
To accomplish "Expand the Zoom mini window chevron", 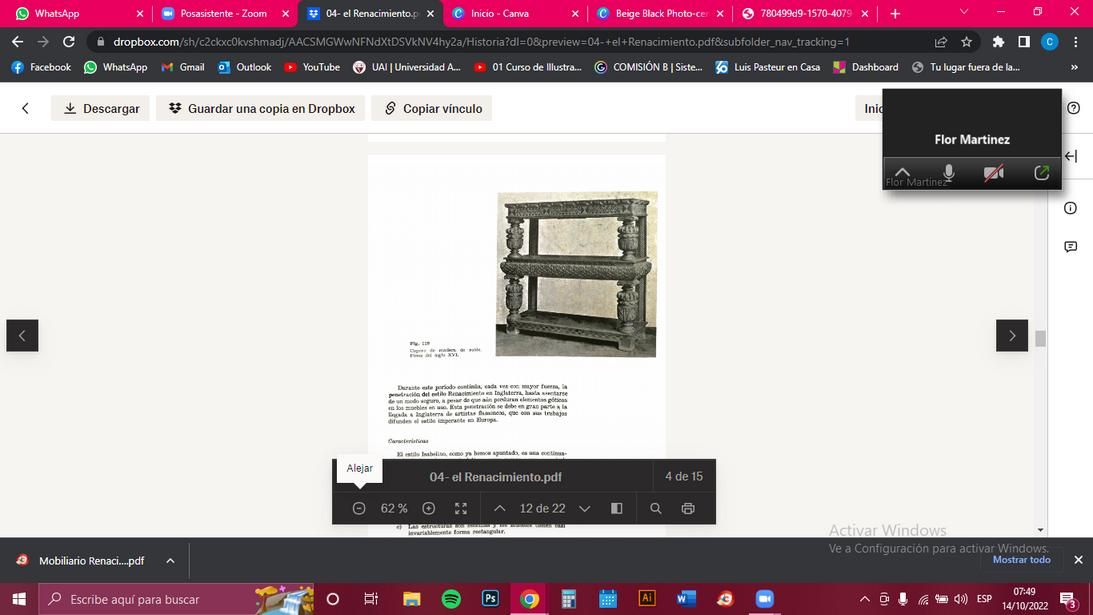I will (x=902, y=171).
